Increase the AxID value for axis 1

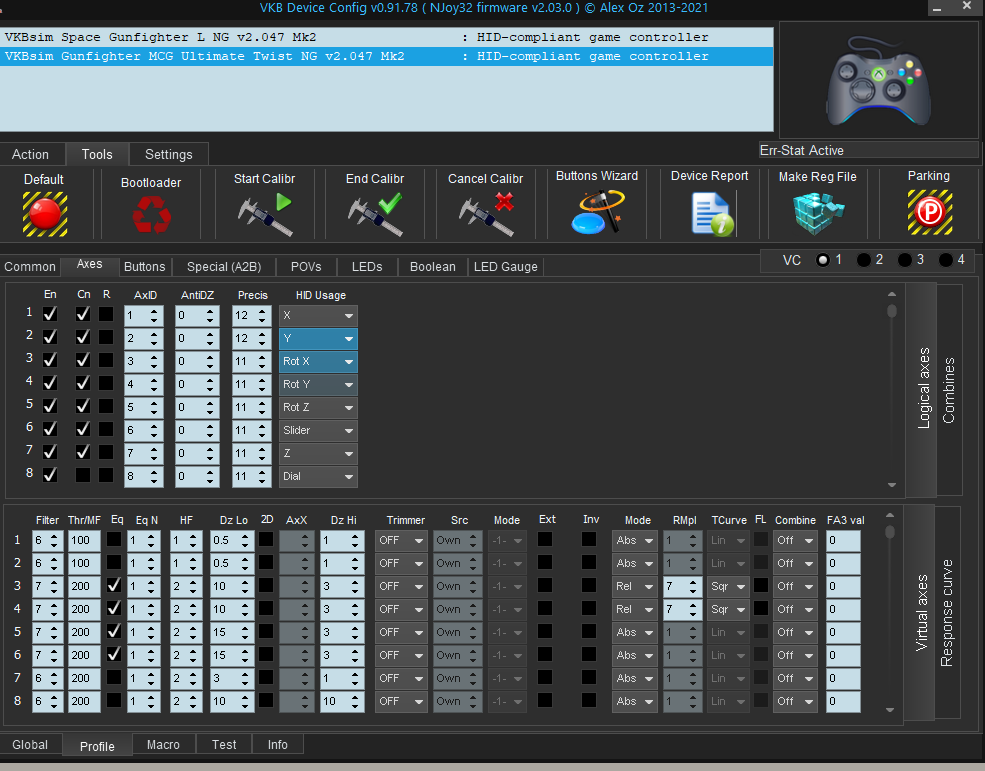coord(154,311)
